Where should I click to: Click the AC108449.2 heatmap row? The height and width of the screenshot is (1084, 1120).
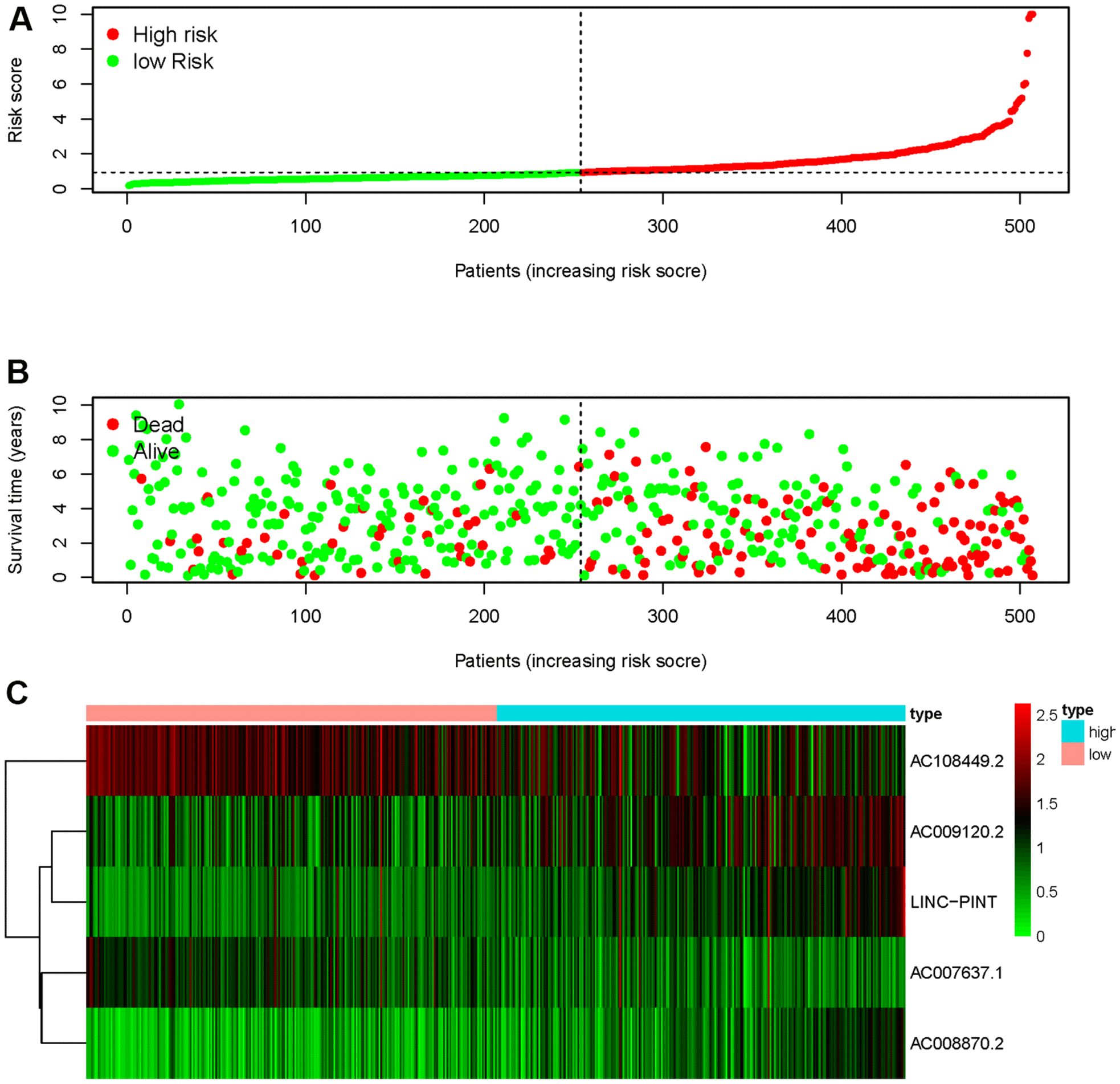(x=496, y=760)
